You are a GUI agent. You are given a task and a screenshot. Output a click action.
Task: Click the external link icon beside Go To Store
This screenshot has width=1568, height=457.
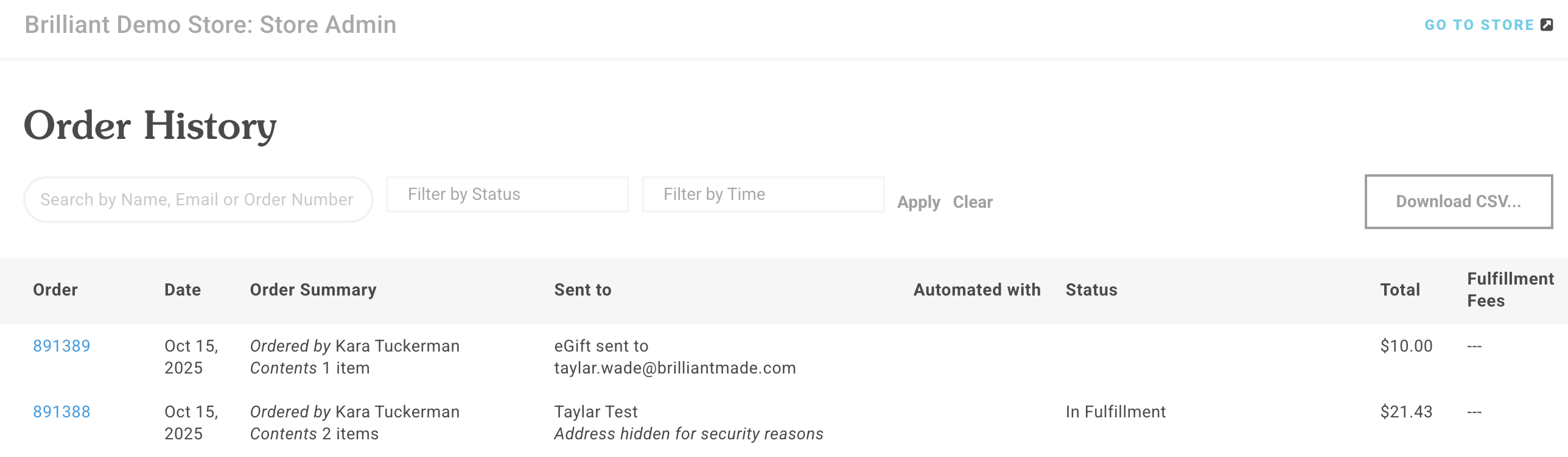(1547, 25)
